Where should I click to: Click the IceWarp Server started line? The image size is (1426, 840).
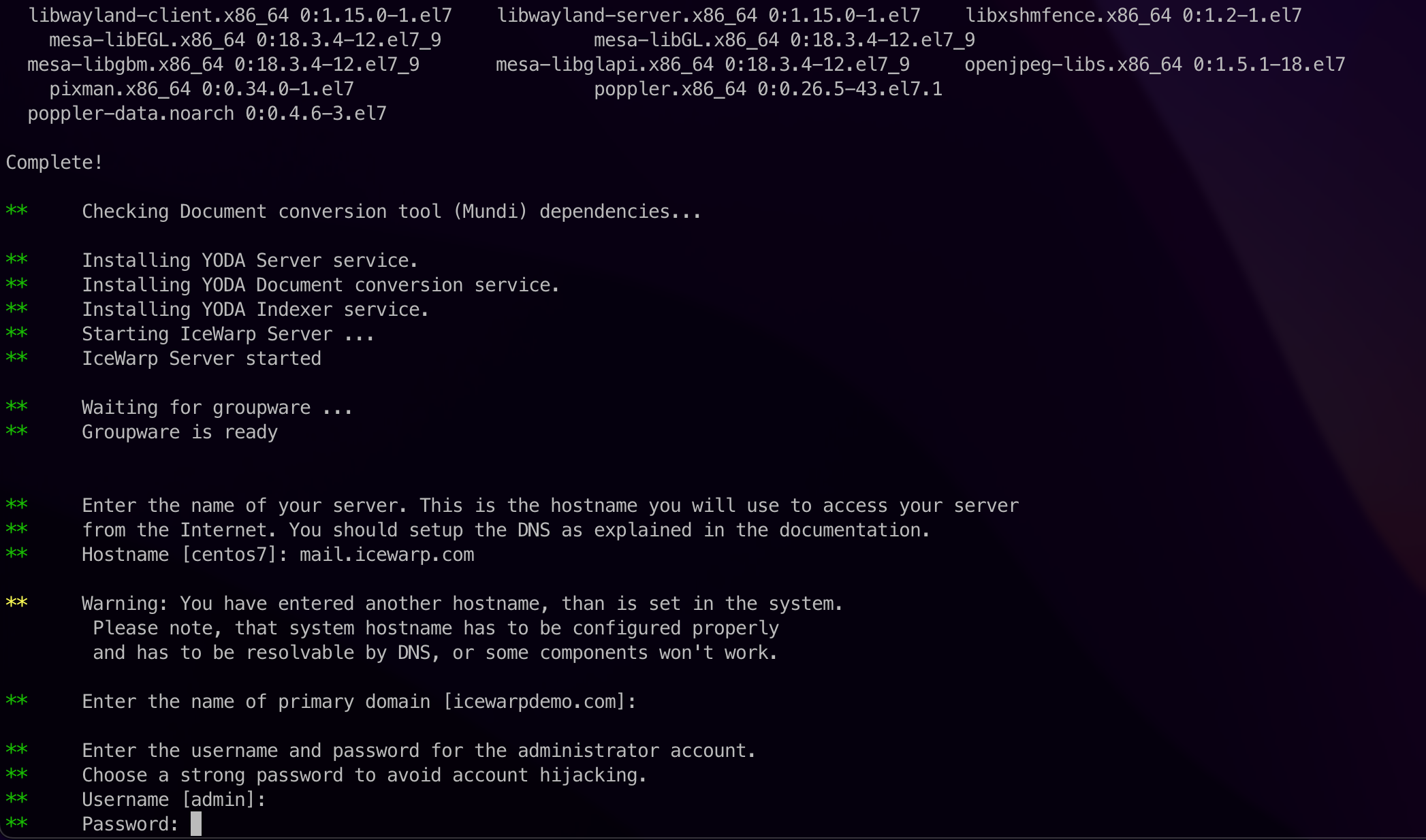202,358
